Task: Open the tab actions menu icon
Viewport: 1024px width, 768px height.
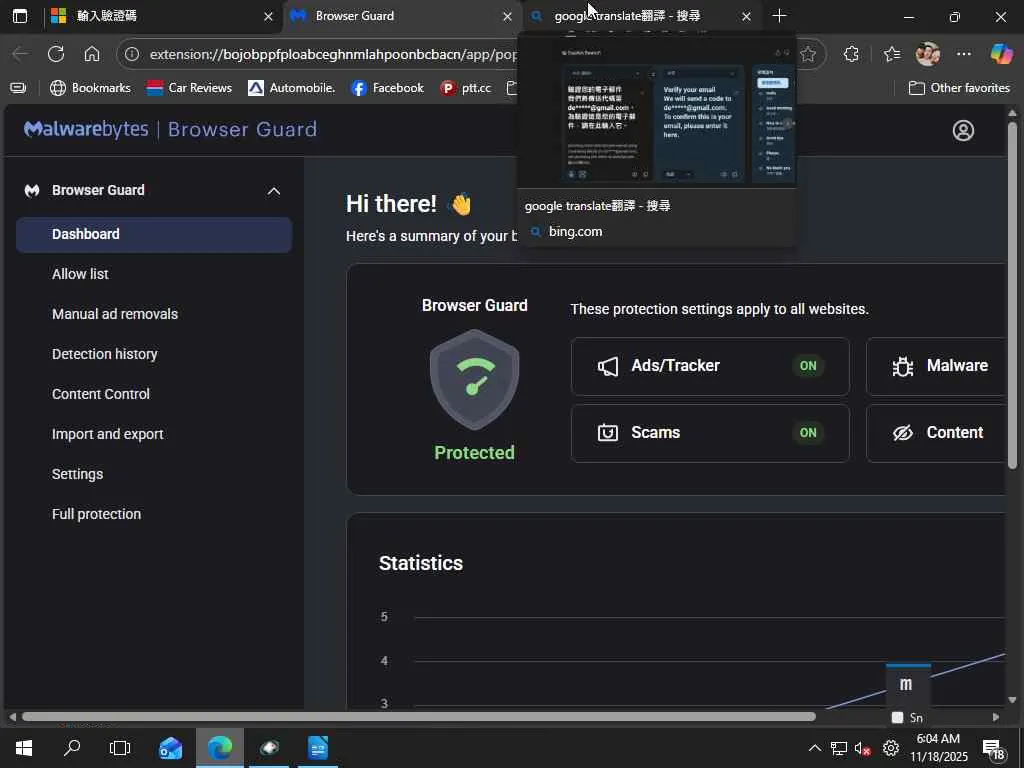Action: 20,16
